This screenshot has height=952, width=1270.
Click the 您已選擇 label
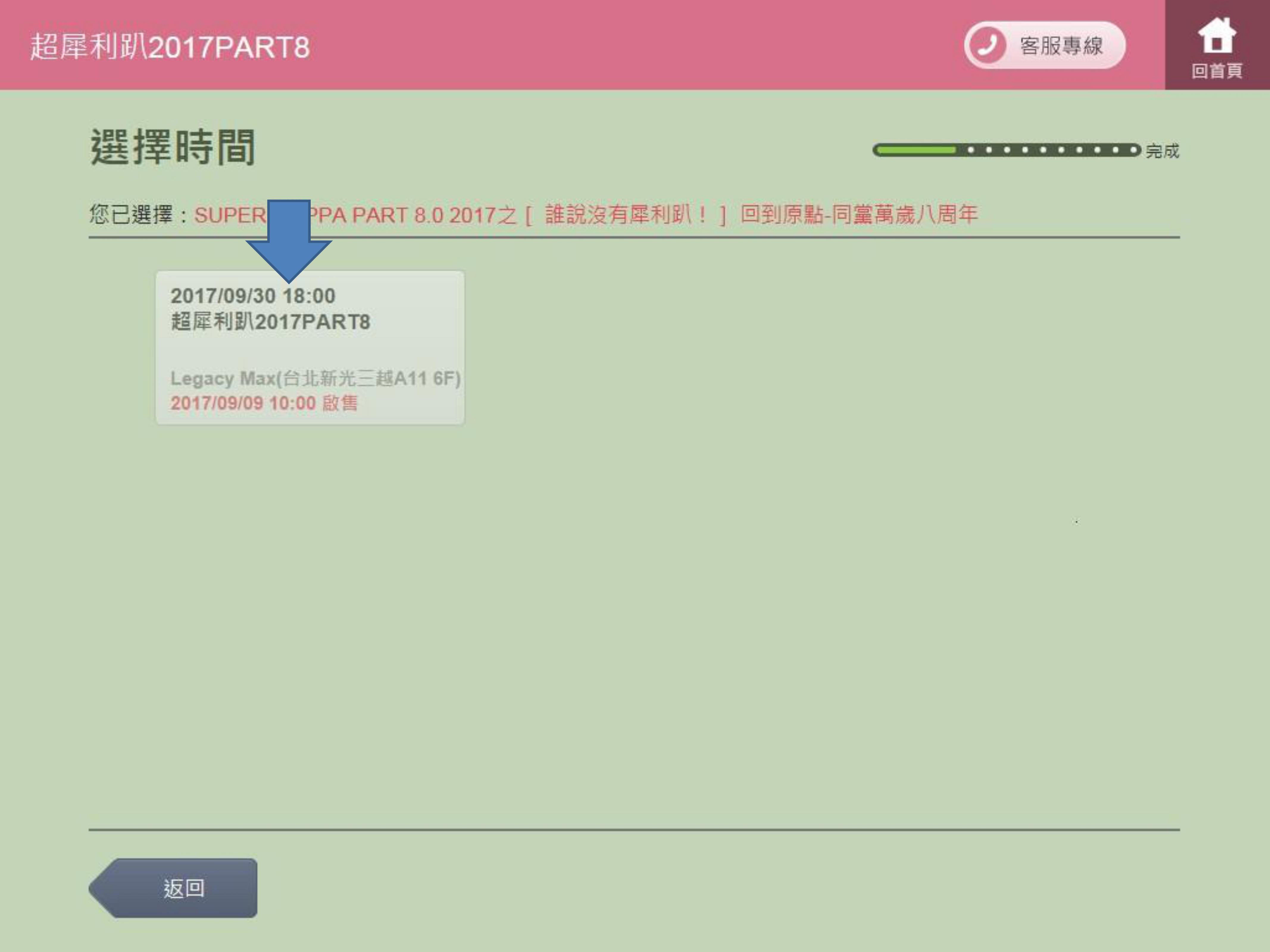131,214
